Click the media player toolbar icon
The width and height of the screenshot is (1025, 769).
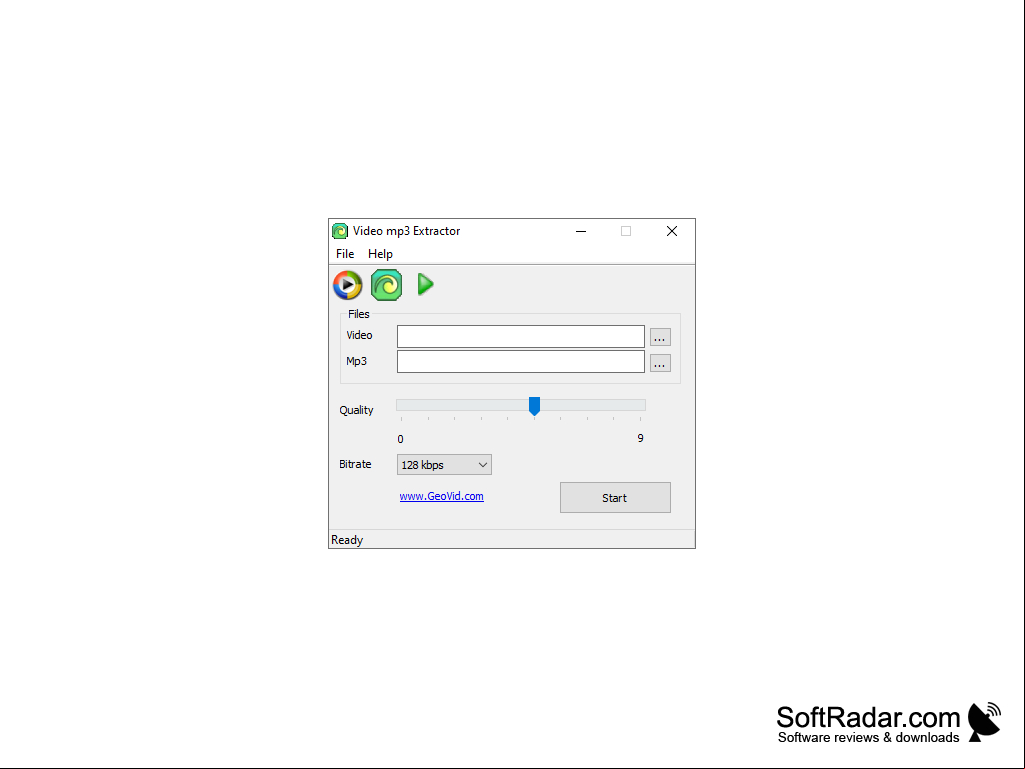pyautogui.click(x=347, y=285)
